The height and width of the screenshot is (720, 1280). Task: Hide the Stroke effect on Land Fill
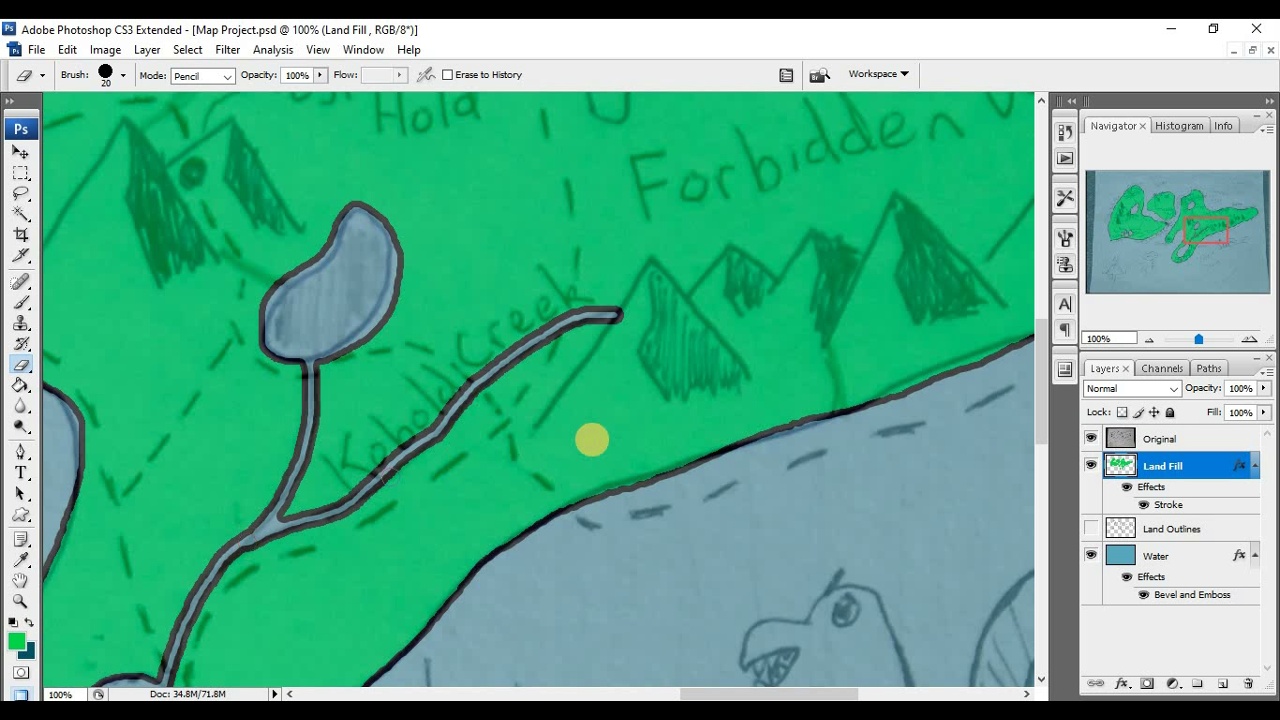(1143, 505)
